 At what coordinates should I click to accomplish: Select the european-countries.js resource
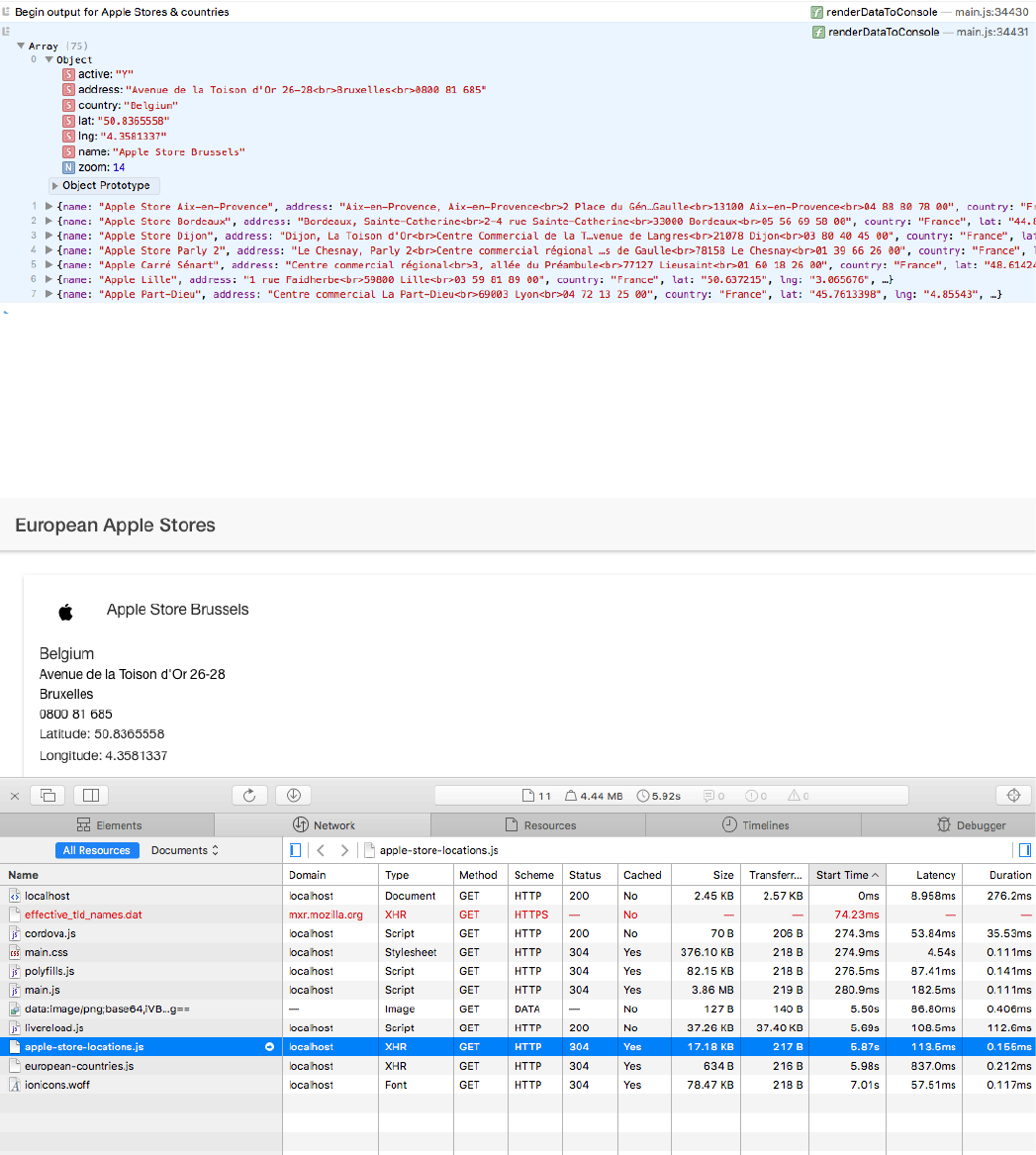pyautogui.click(x=518, y=1066)
